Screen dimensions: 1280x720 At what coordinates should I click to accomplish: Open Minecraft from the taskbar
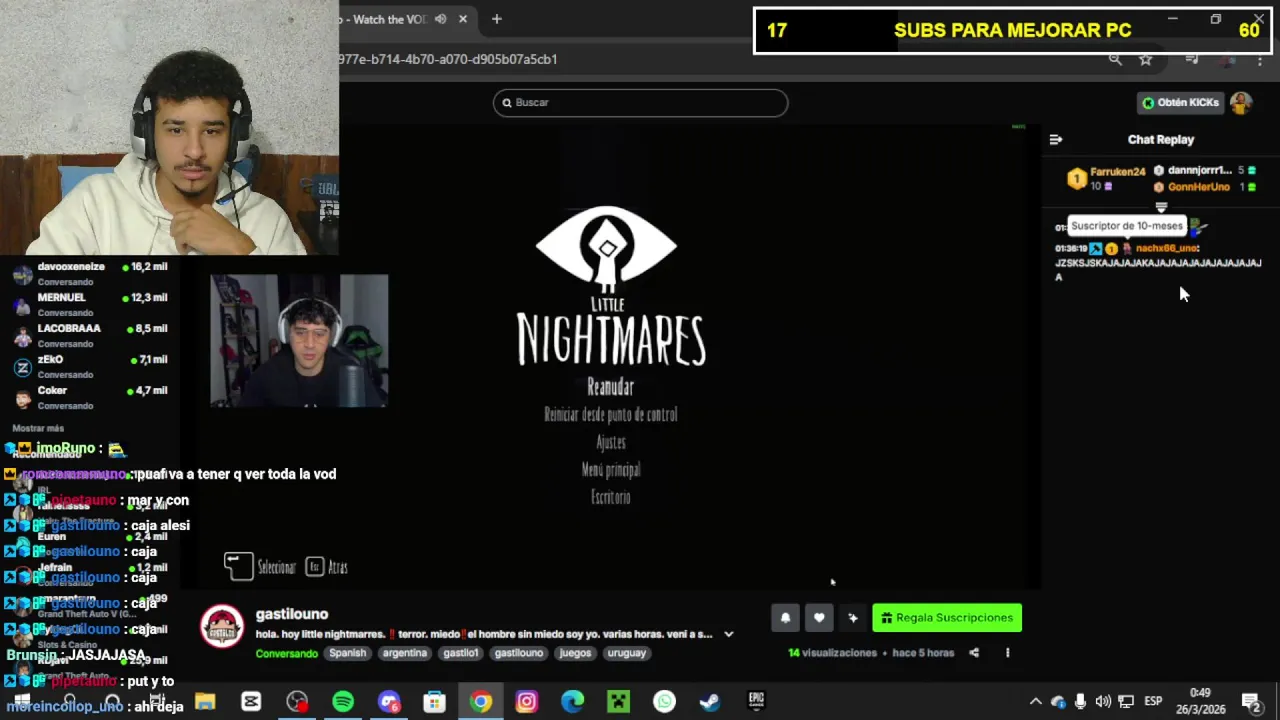click(618, 702)
